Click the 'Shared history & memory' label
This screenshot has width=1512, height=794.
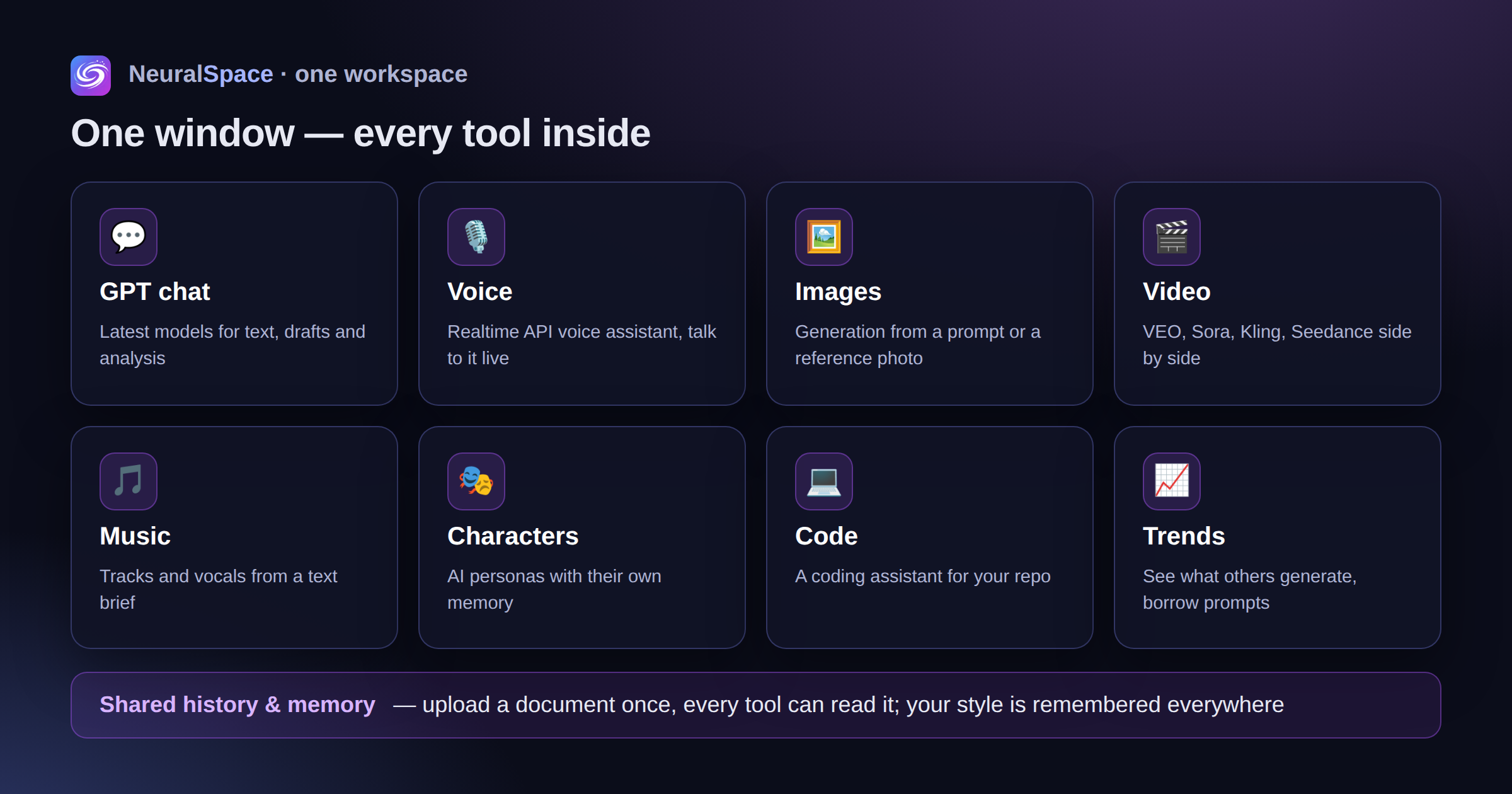click(x=238, y=705)
